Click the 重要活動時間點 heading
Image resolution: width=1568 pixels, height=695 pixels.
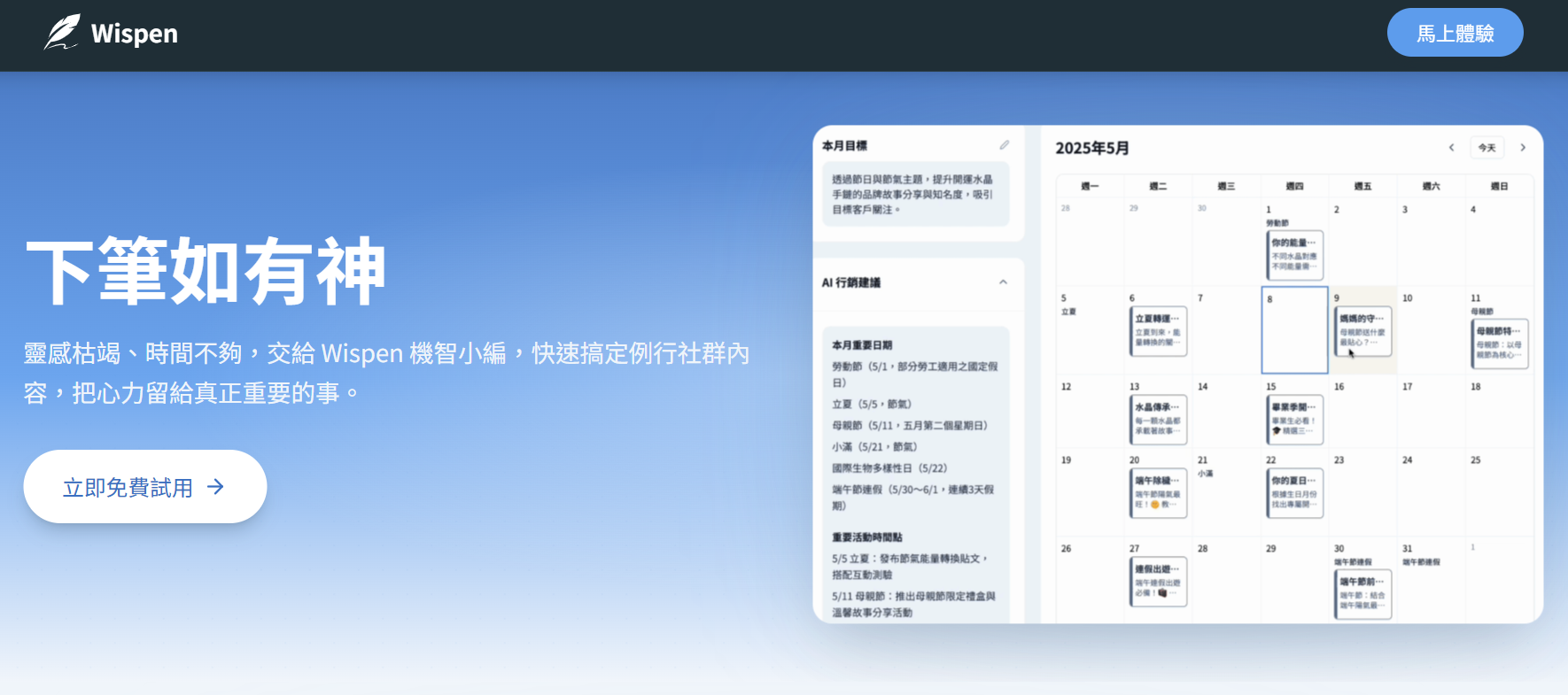867,537
